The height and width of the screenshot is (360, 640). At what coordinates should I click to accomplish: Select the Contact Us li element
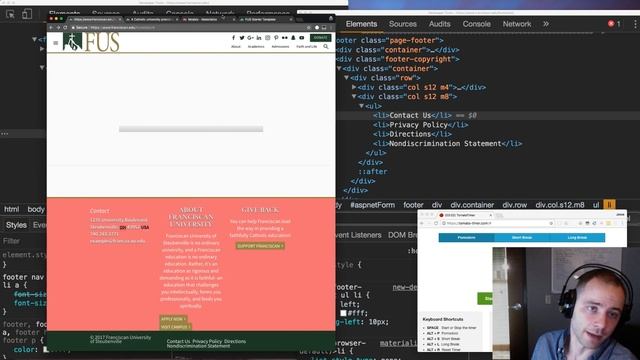point(412,115)
